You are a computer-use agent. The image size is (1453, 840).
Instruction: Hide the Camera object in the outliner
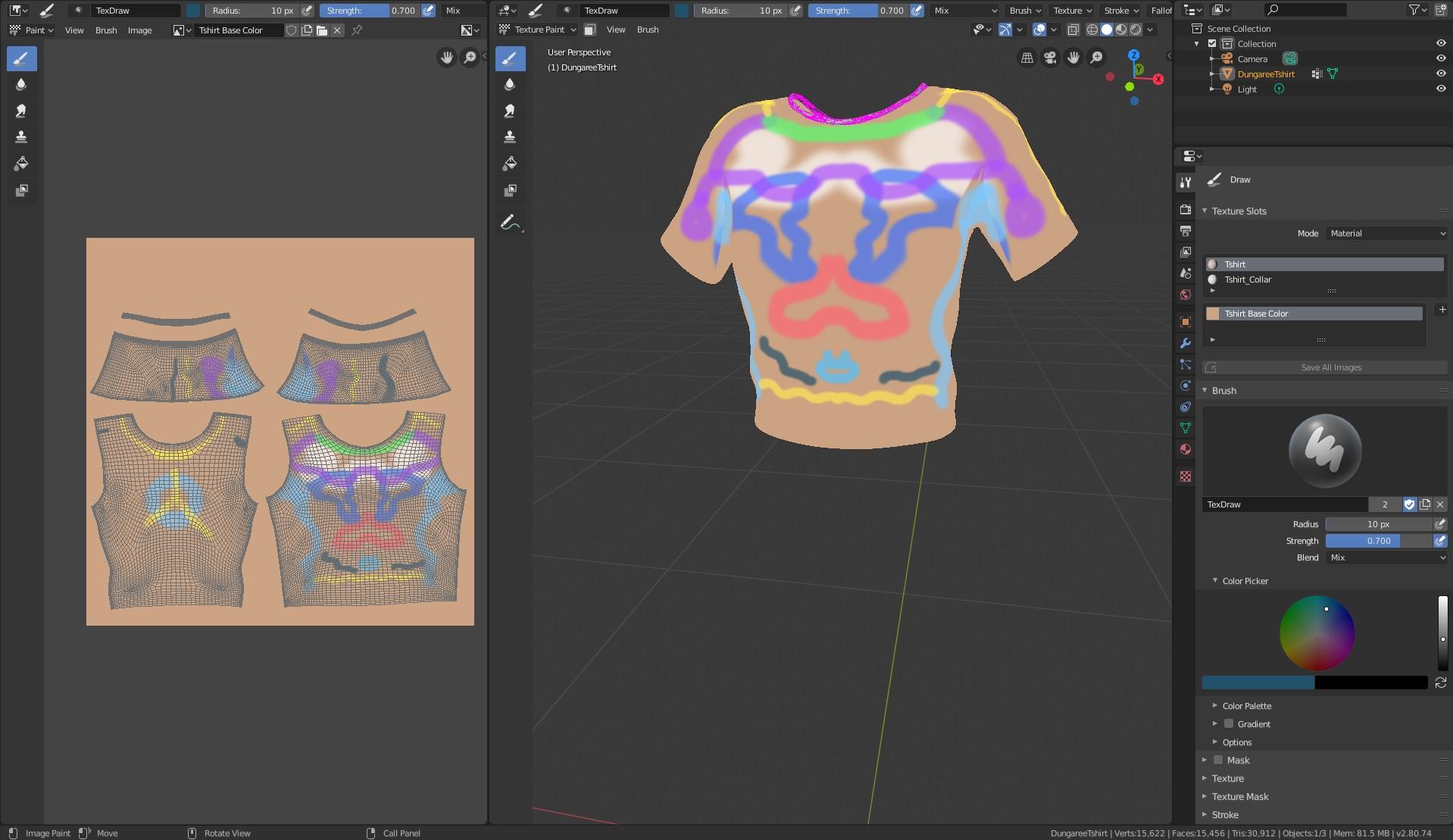(x=1441, y=59)
